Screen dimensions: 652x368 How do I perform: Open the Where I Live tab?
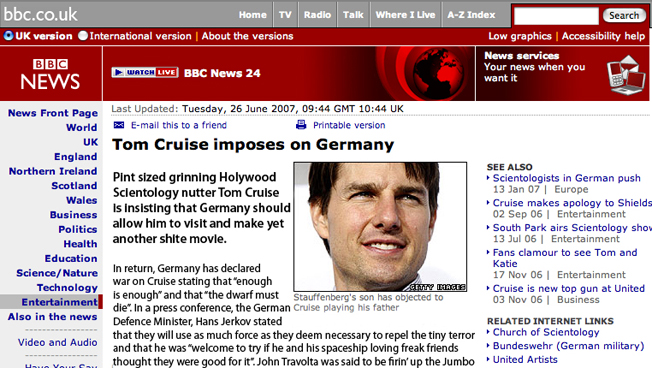[x=405, y=15]
